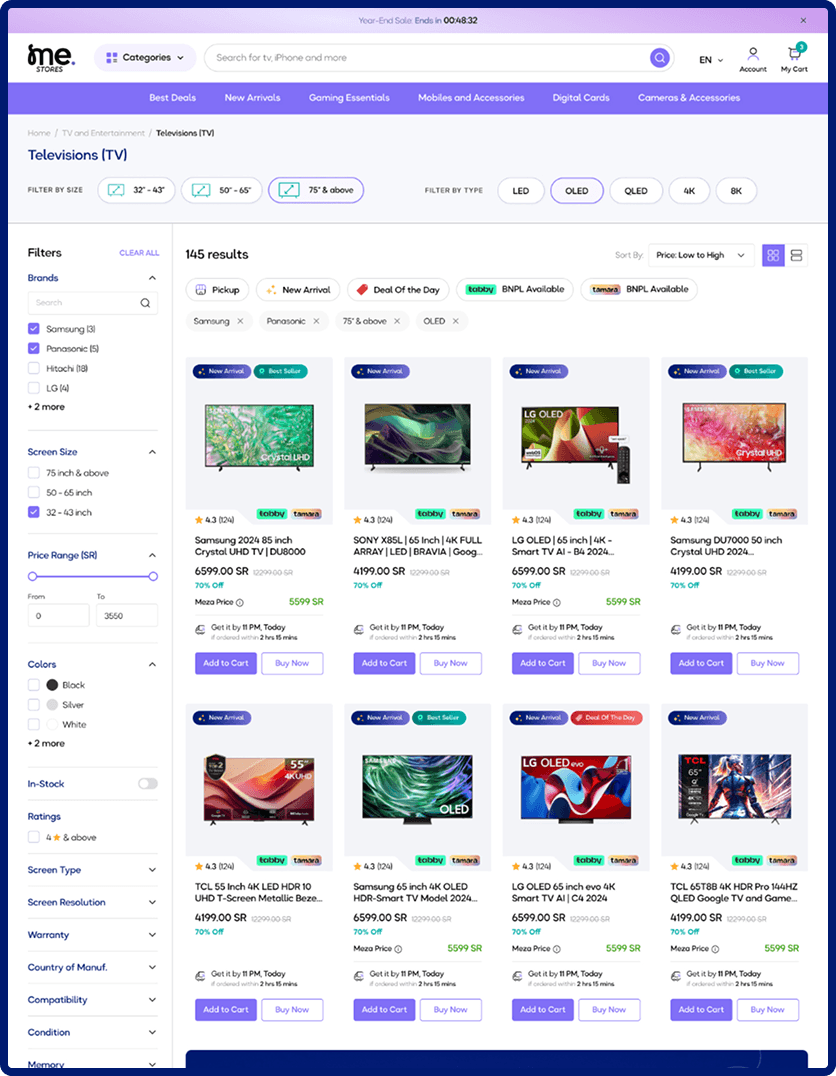This screenshot has width=836, height=1076.
Task: Open the Sort By dropdown
Action: coord(700,256)
